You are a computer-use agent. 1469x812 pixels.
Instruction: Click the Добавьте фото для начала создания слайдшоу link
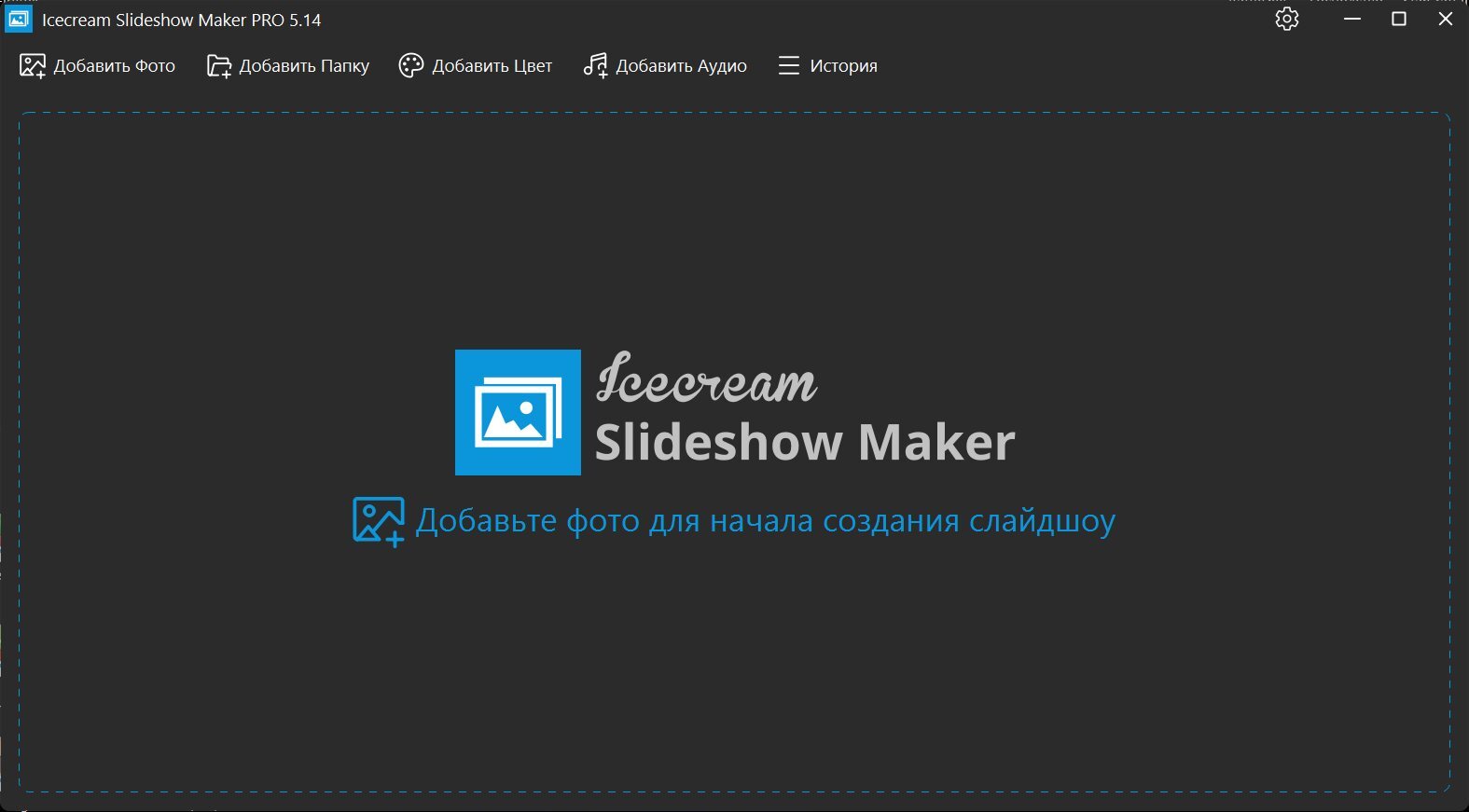[766, 521]
